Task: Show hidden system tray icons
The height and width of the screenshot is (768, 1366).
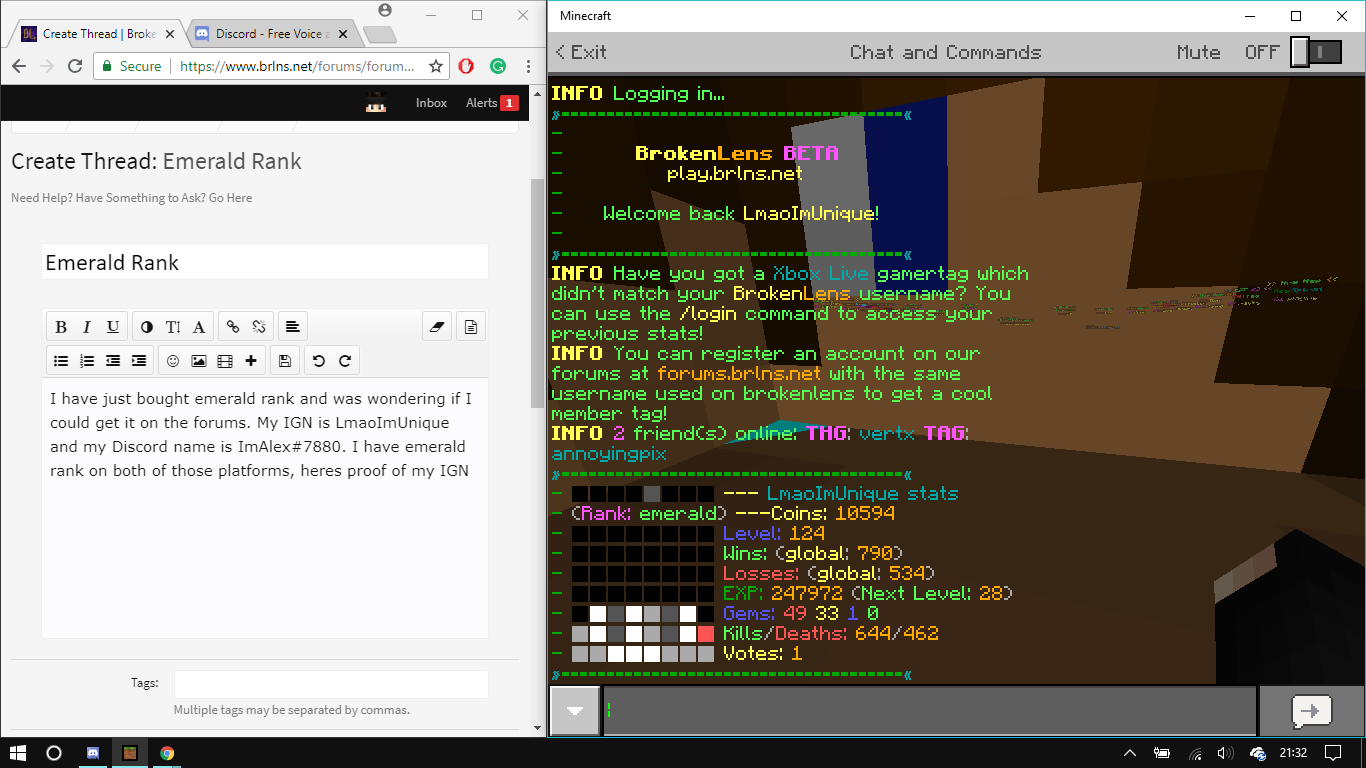Action: click(x=1130, y=753)
